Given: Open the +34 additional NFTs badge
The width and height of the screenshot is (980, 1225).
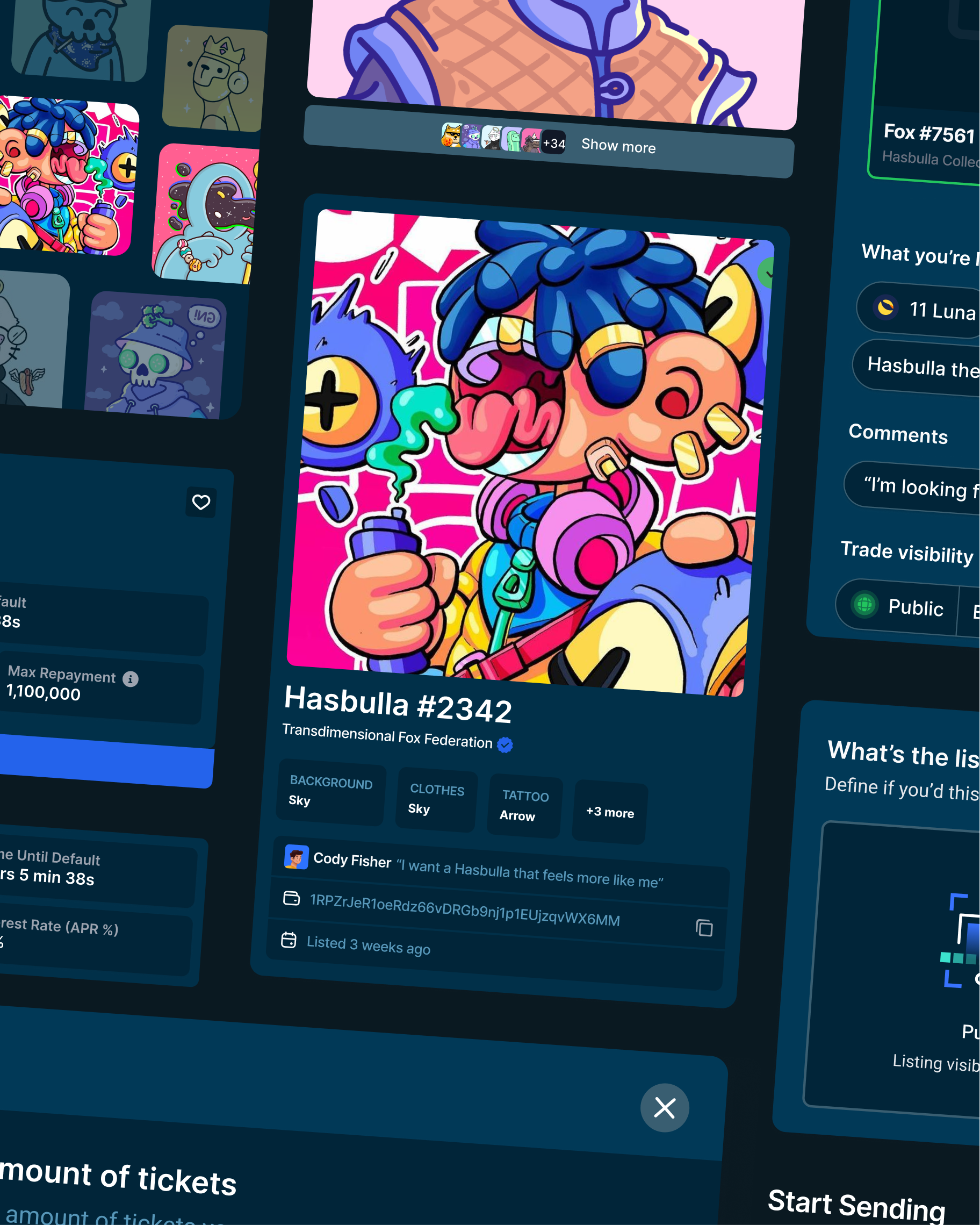Looking at the screenshot, I should point(553,143).
